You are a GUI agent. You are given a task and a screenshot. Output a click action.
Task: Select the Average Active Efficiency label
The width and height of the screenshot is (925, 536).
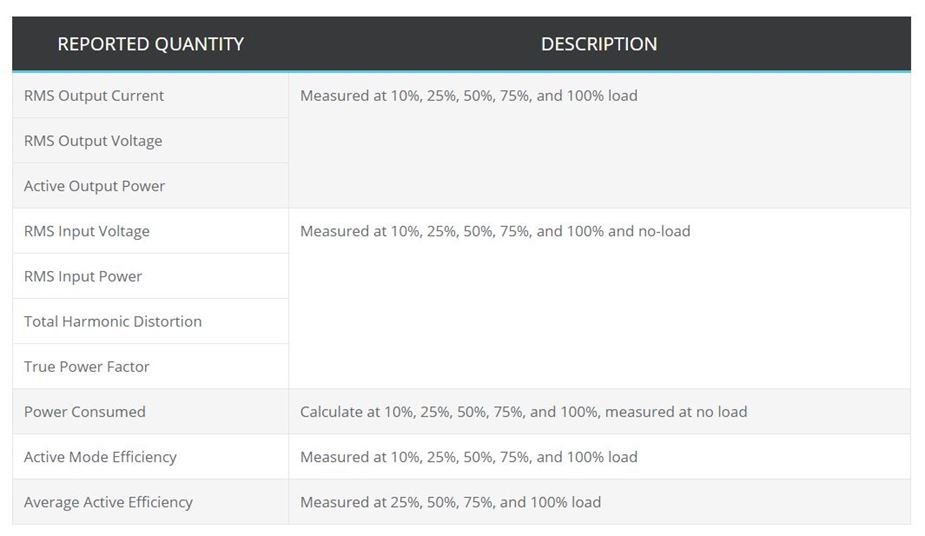click(108, 502)
